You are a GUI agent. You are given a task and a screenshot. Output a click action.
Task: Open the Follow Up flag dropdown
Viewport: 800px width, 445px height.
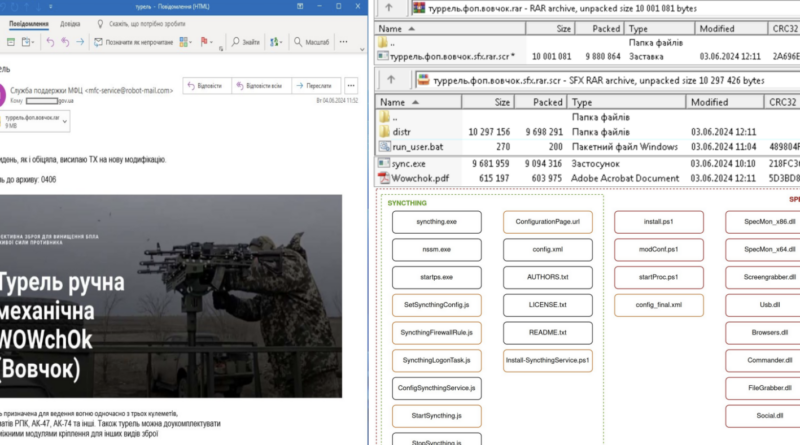[207, 42]
